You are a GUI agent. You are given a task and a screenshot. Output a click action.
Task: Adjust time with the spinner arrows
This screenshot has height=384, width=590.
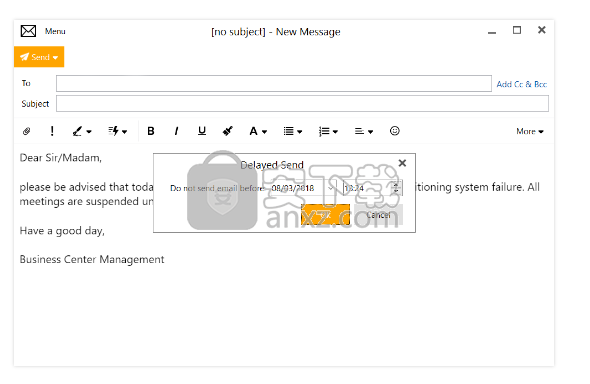396,188
